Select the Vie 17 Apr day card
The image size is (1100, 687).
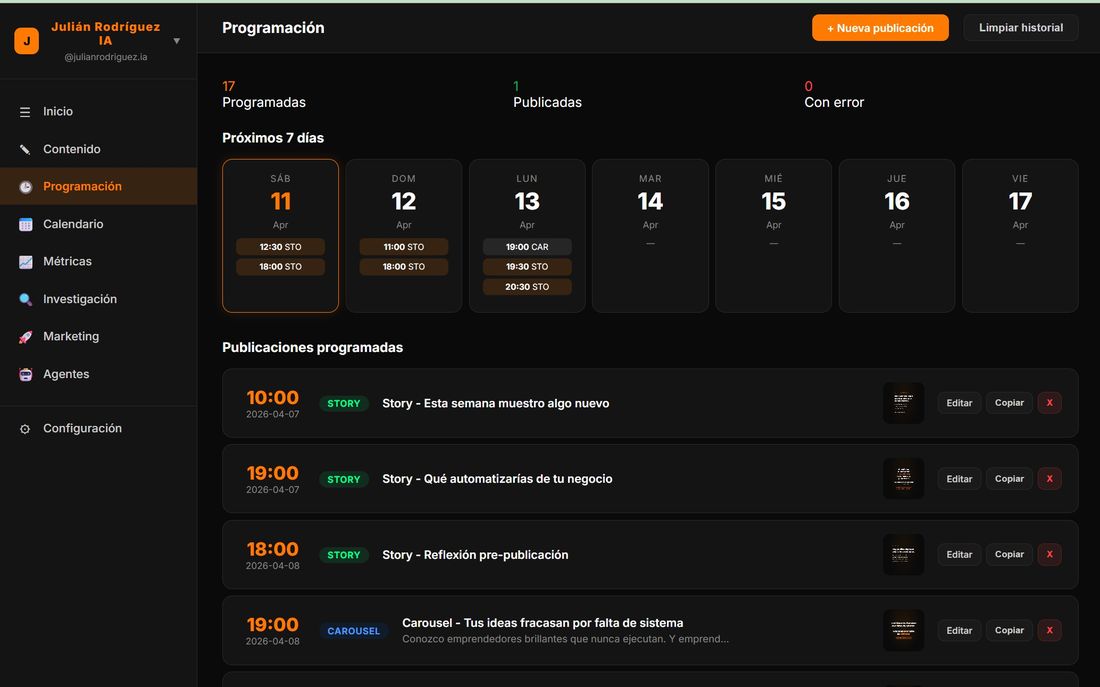[x=1020, y=236]
